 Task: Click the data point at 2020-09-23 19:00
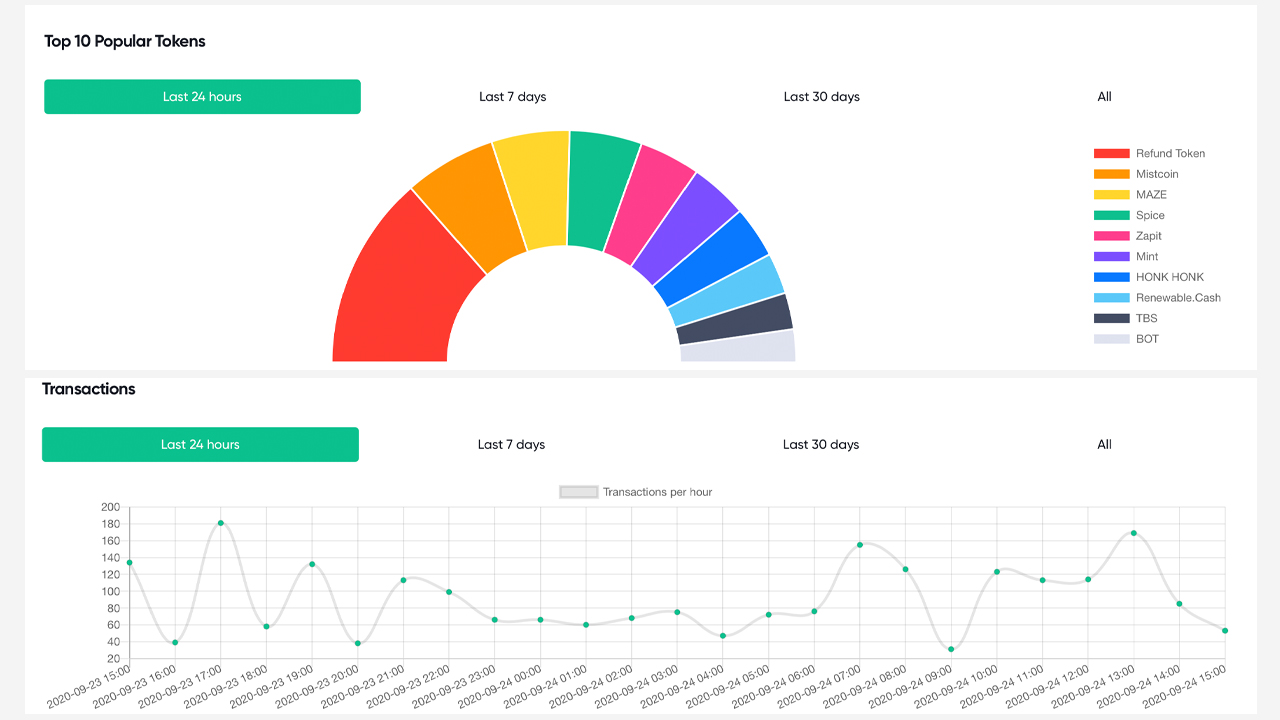coord(312,564)
